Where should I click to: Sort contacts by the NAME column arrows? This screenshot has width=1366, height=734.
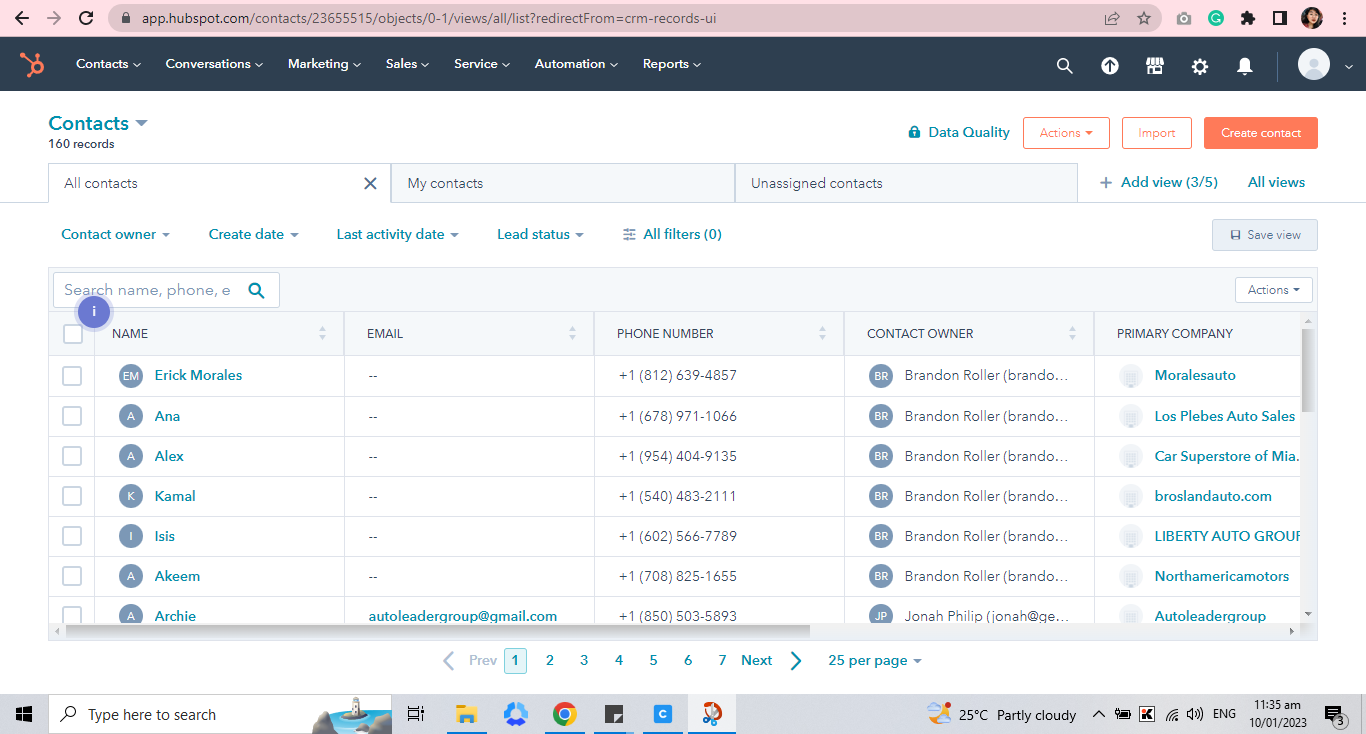click(322, 333)
